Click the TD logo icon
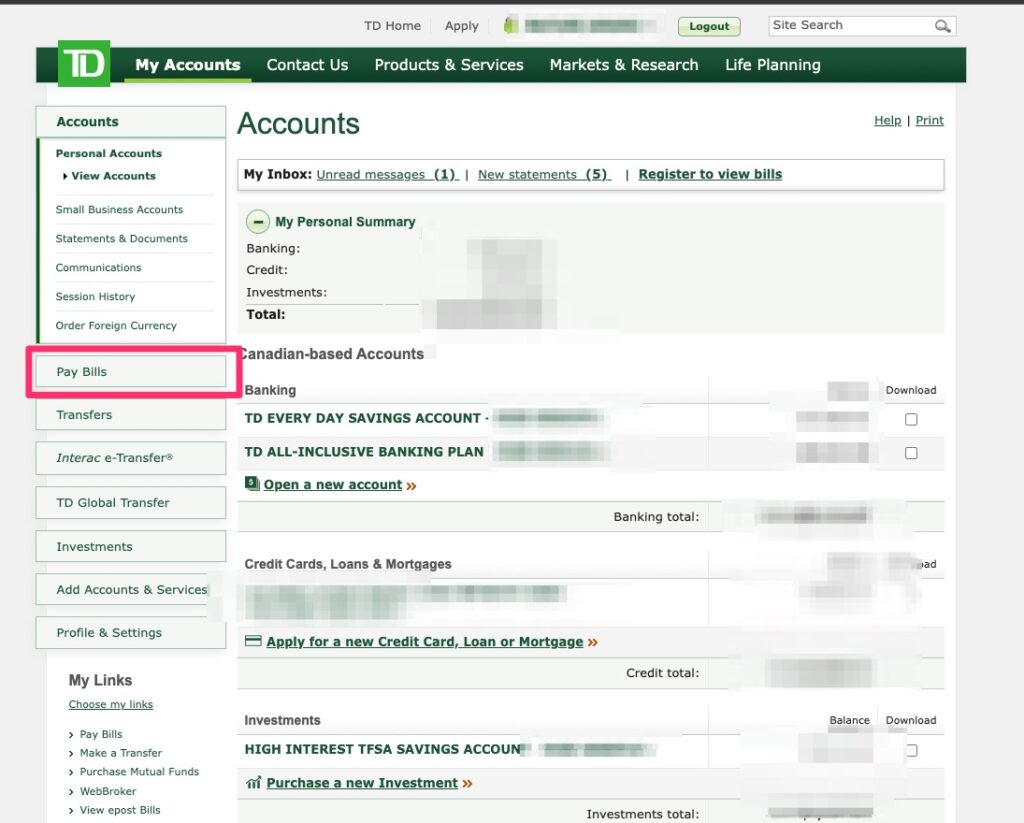This screenshot has width=1024, height=823. click(x=84, y=63)
